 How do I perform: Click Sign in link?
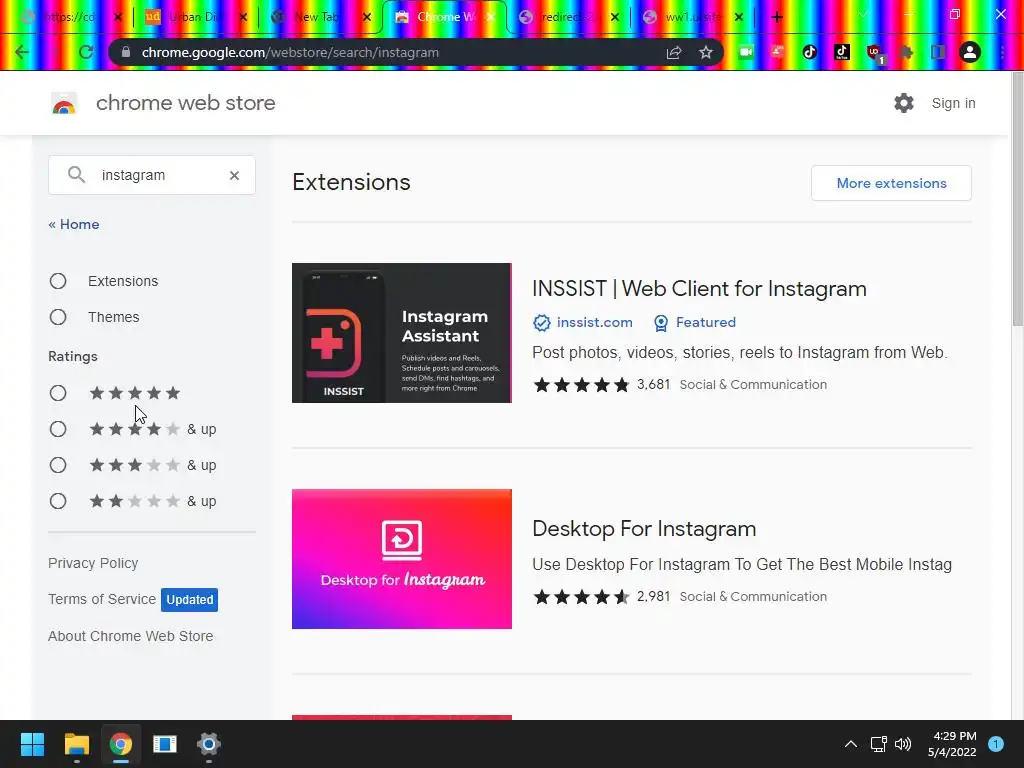point(953,103)
